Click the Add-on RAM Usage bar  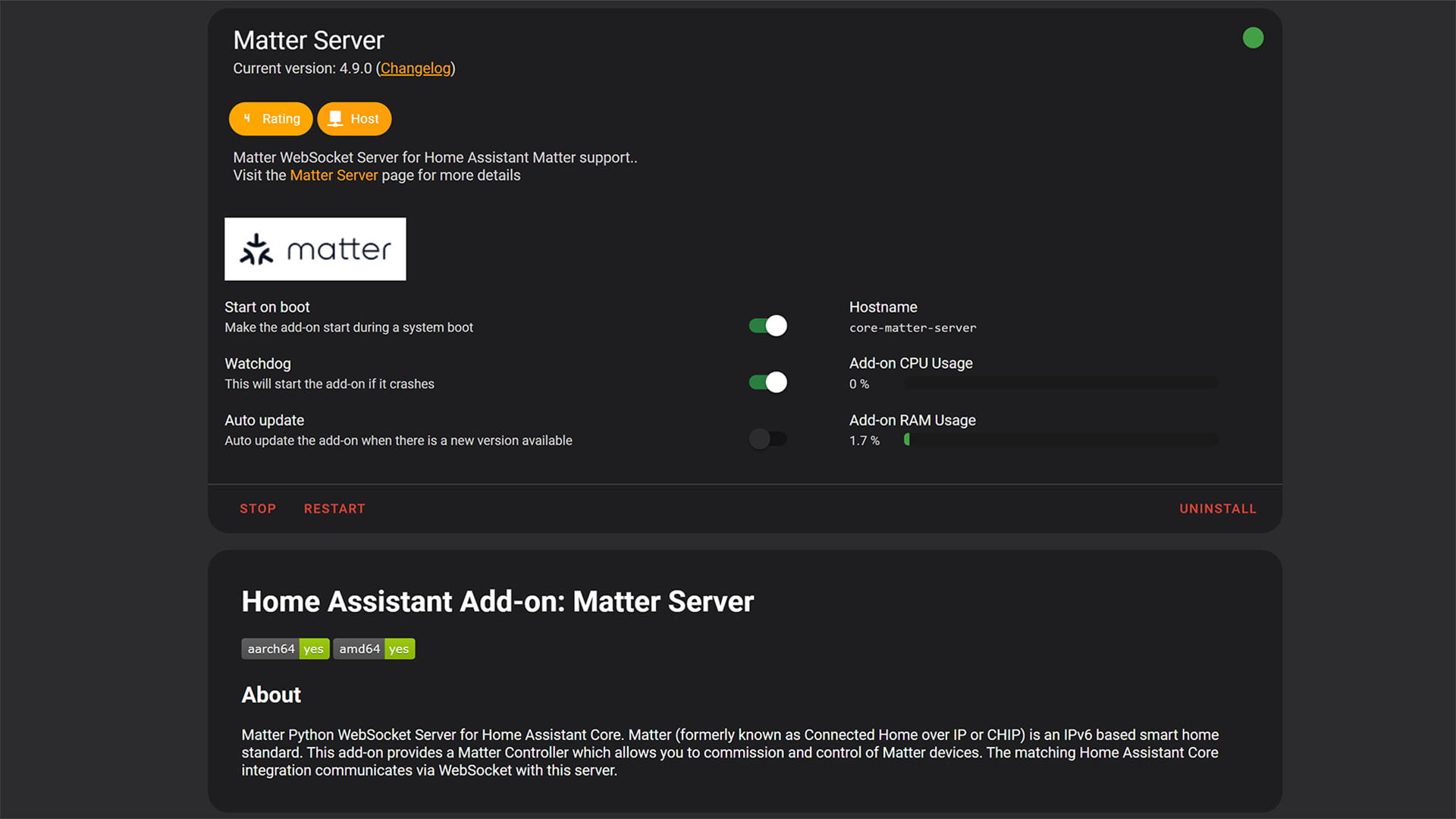1060,440
